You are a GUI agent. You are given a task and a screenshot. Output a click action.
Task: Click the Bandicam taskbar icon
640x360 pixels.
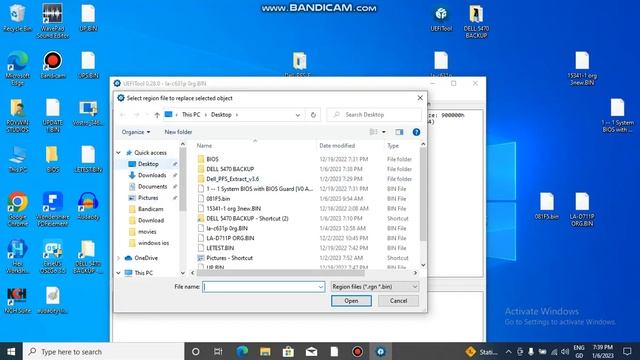click(x=357, y=351)
